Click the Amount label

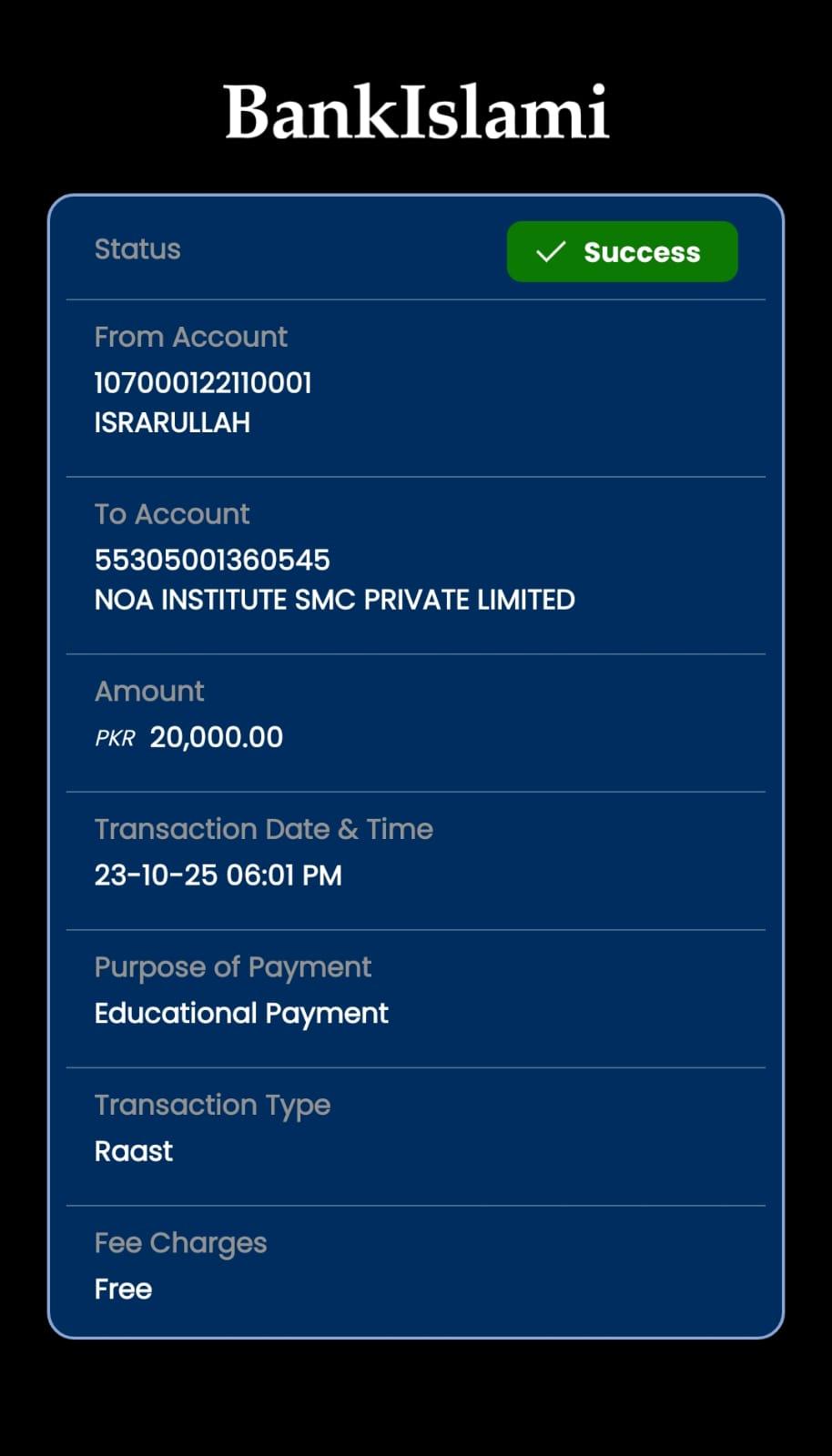coord(149,692)
